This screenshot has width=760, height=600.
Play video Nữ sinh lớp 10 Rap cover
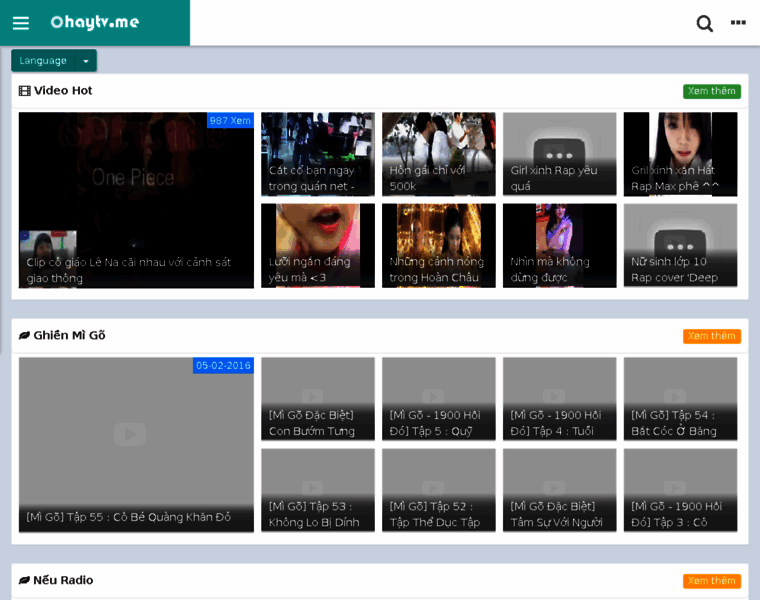[x=681, y=245]
